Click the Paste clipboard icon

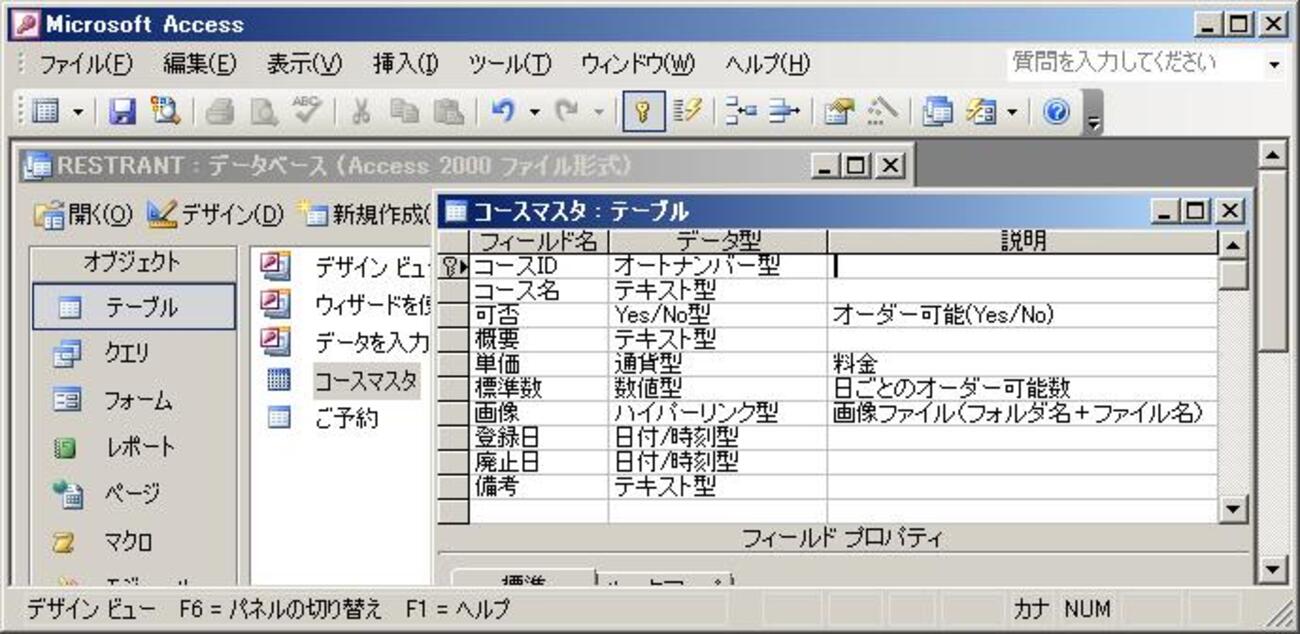(x=448, y=112)
